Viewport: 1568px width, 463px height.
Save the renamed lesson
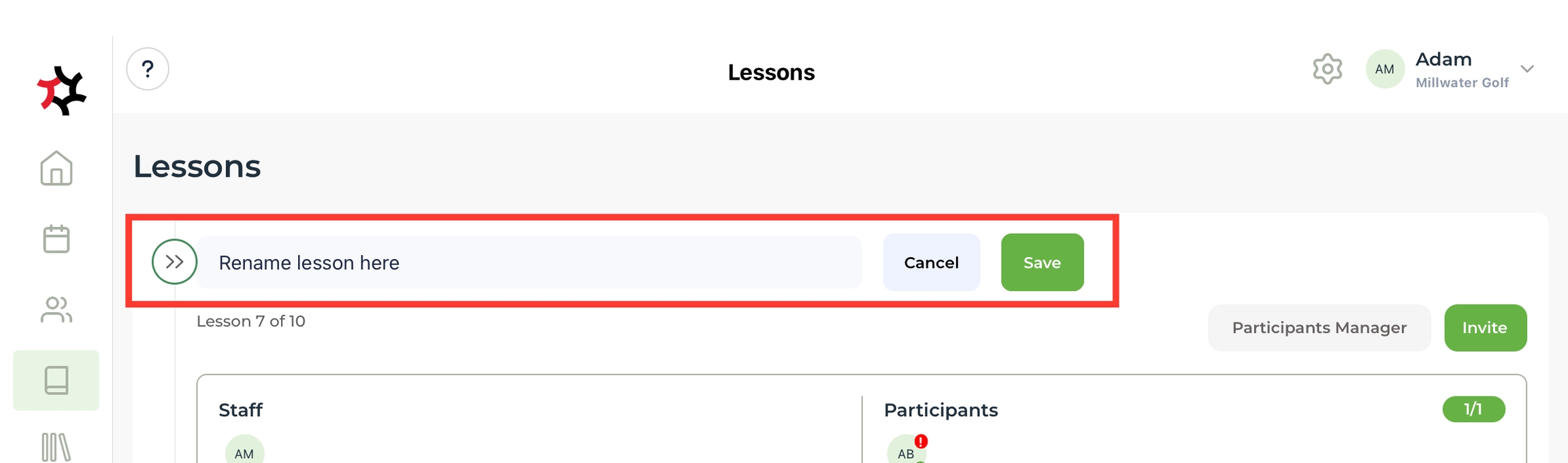click(x=1042, y=262)
